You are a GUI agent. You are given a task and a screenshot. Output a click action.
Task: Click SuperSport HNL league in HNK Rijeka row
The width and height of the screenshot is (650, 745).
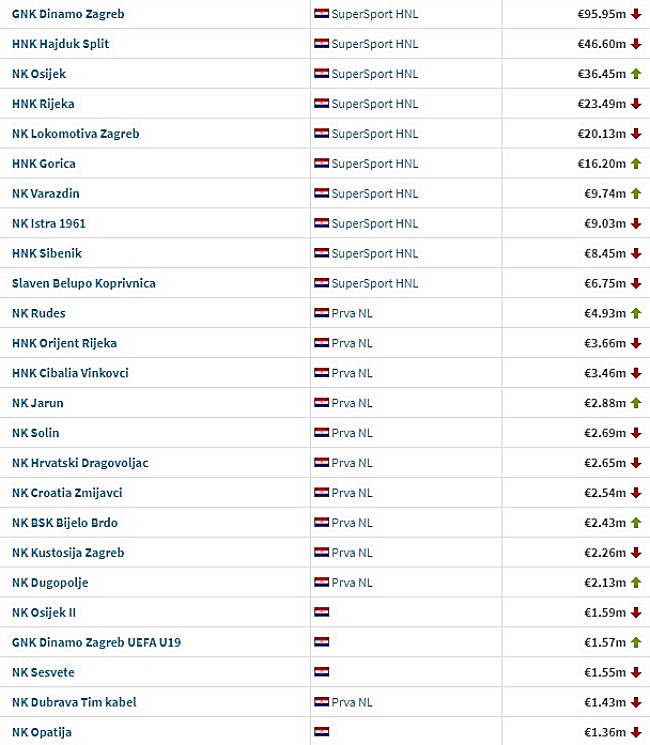pyautogui.click(x=374, y=104)
